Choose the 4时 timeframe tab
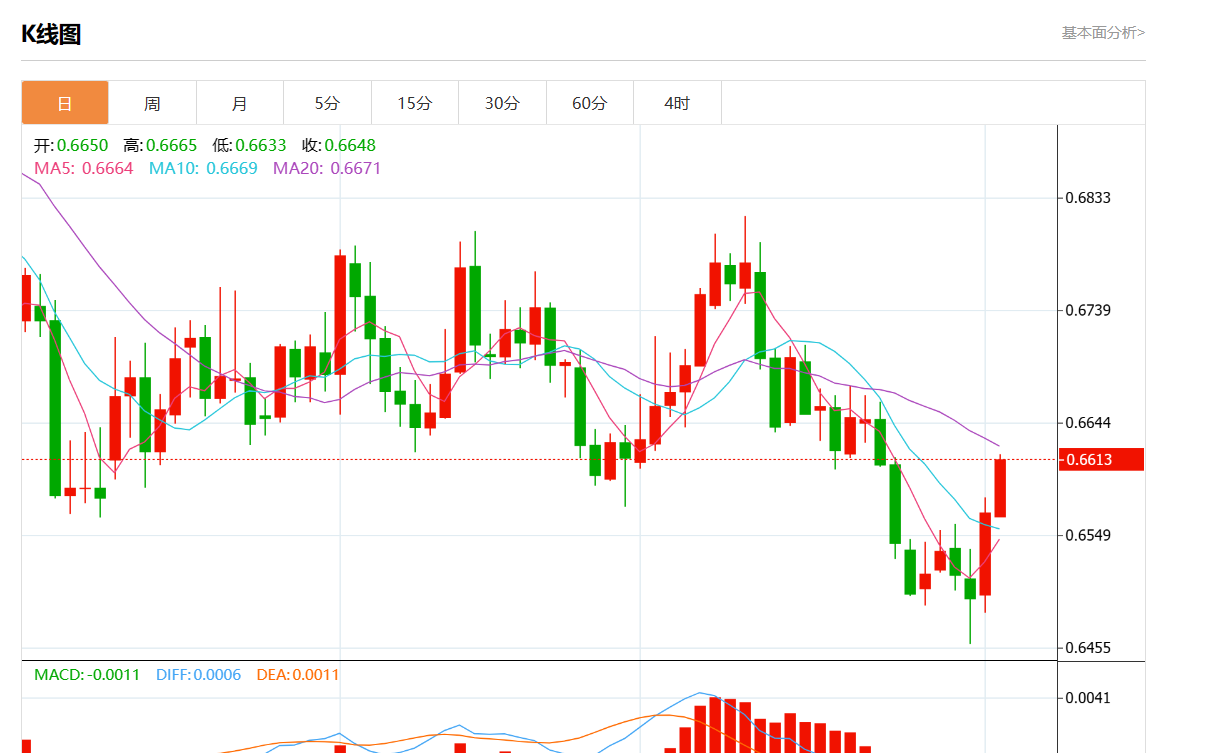The width and height of the screenshot is (1222, 753). (x=677, y=103)
